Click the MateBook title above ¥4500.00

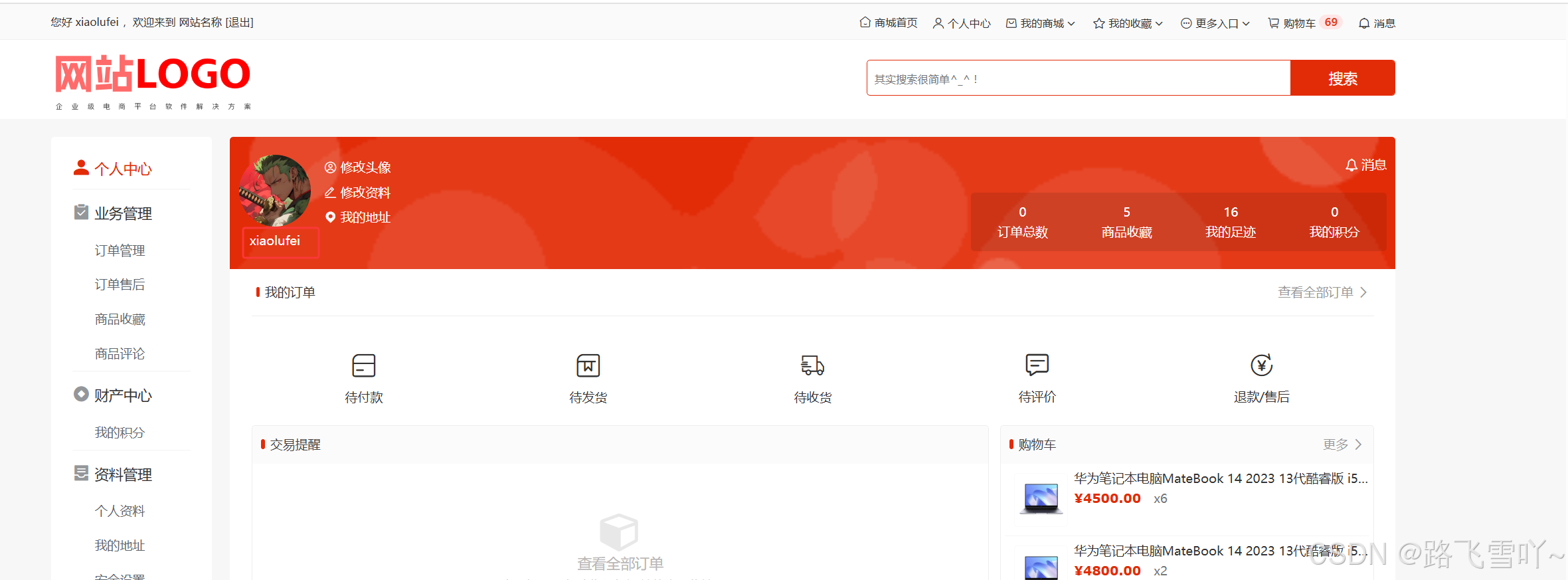tap(1221, 478)
